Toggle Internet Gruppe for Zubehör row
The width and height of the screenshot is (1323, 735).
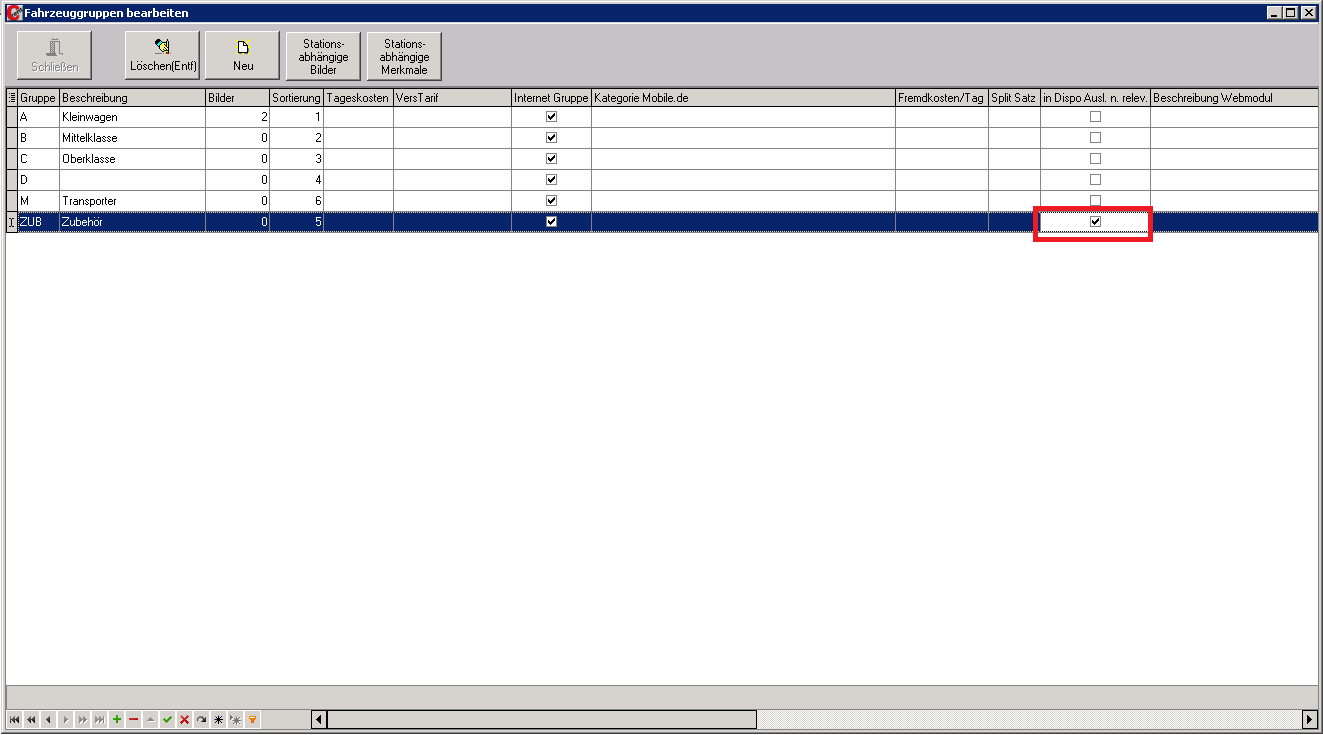(x=551, y=222)
